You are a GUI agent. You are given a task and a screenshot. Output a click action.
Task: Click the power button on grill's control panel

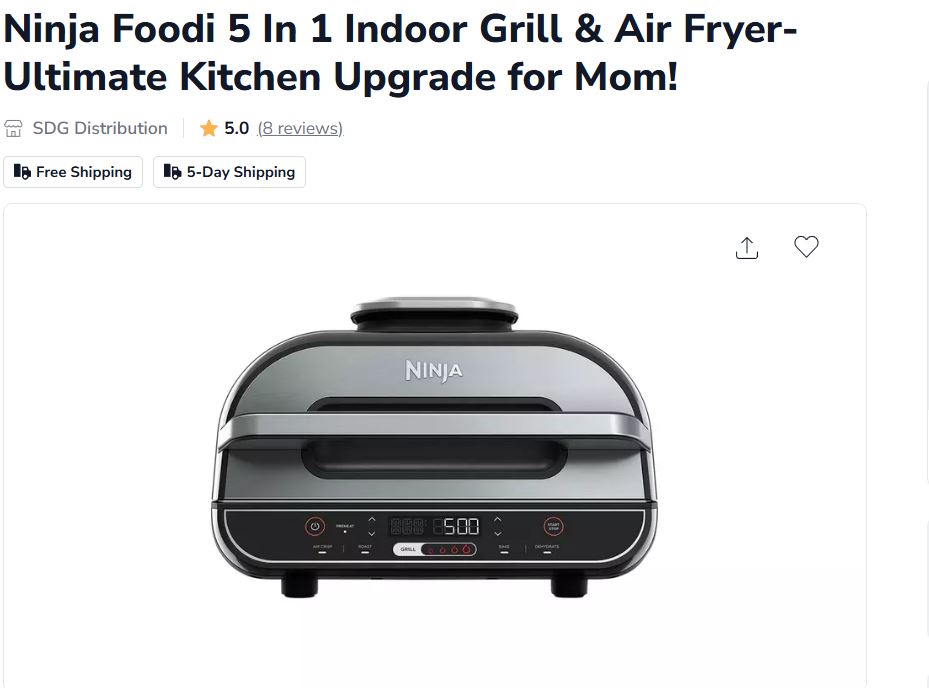[315, 526]
